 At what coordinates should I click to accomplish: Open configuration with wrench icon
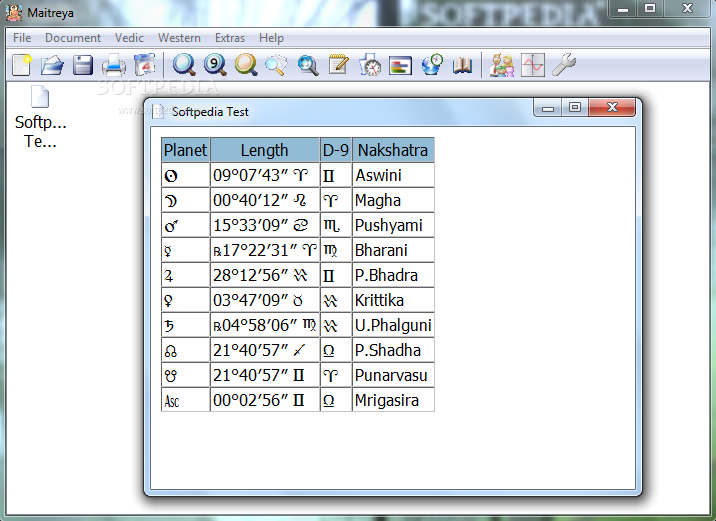point(563,65)
